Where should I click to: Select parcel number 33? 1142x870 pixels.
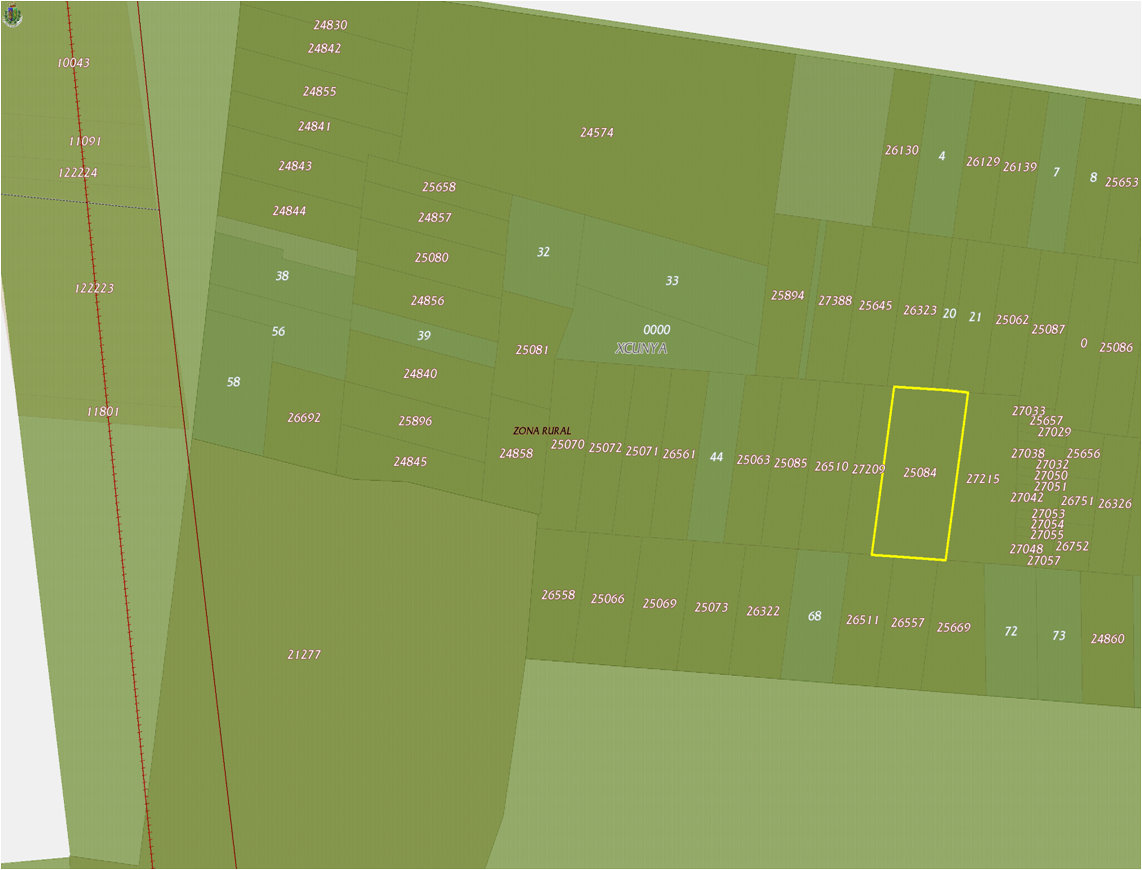(672, 281)
